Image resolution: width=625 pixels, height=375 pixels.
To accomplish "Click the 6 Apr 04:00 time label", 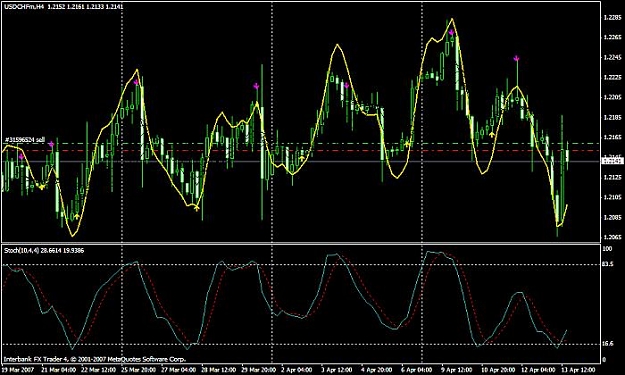I will (417, 369).
